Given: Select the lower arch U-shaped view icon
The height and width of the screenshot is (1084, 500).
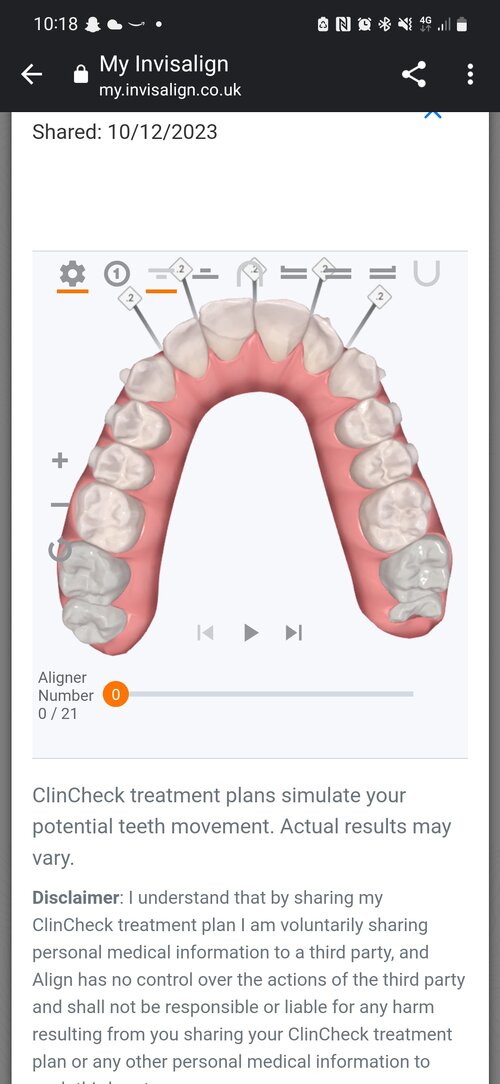Looking at the screenshot, I should click(426, 274).
